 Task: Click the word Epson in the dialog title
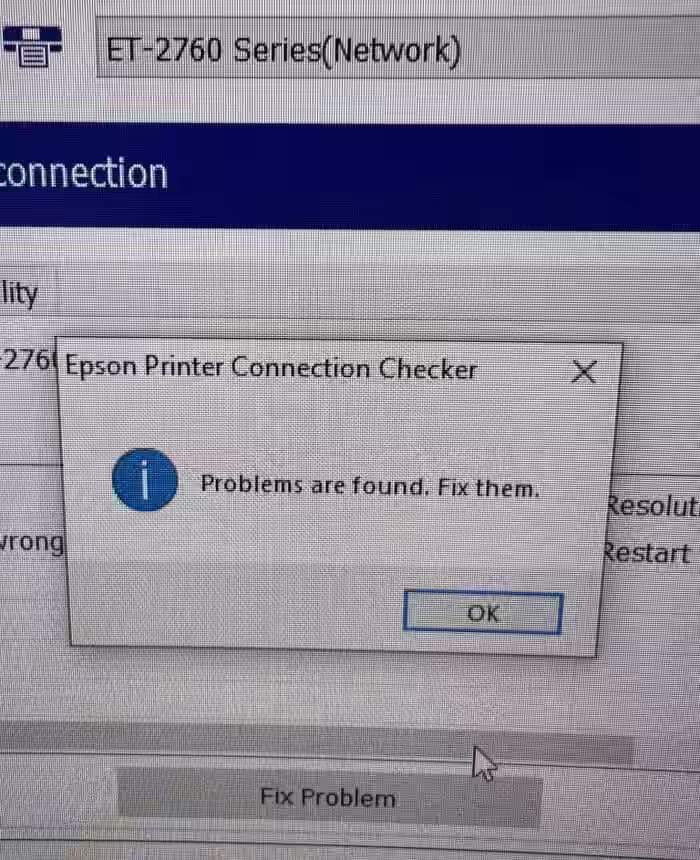(x=100, y=366)
